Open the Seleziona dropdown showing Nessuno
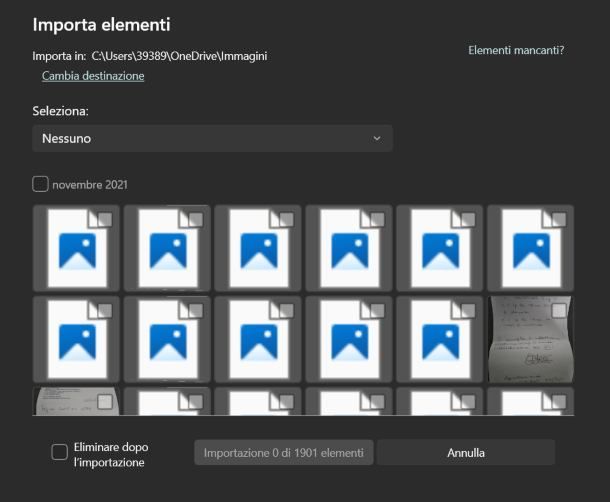 click(212, 138)
